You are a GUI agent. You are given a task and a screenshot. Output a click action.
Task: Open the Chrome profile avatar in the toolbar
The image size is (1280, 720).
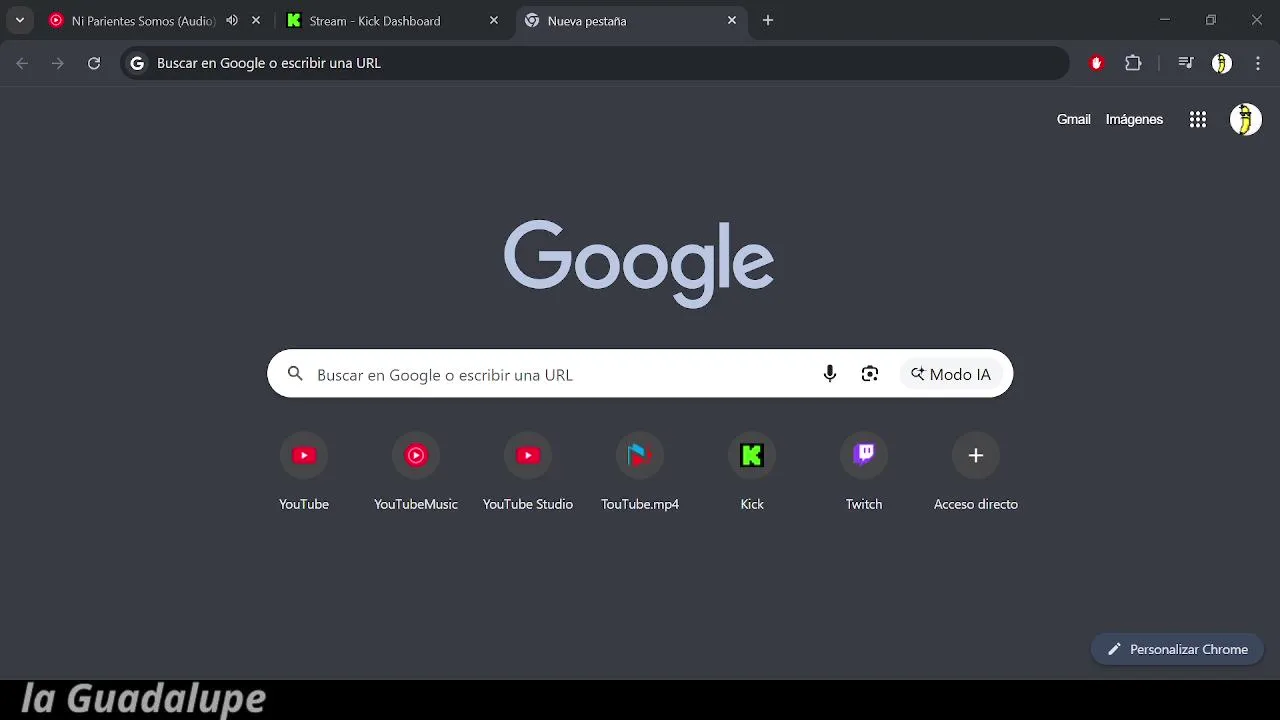(x=1222, y=63)
